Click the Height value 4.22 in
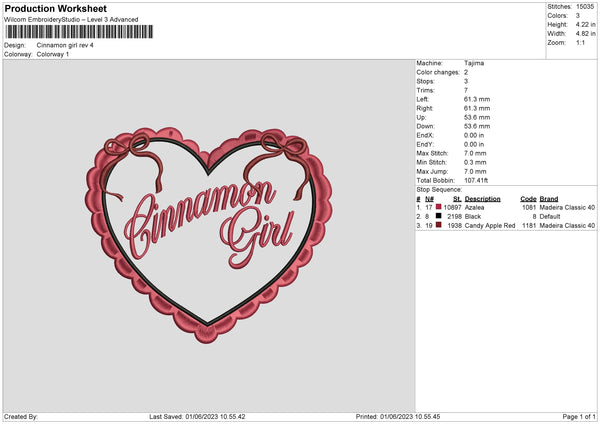Image resolution: width=600 pixels, height=424 pixels. 585,24
